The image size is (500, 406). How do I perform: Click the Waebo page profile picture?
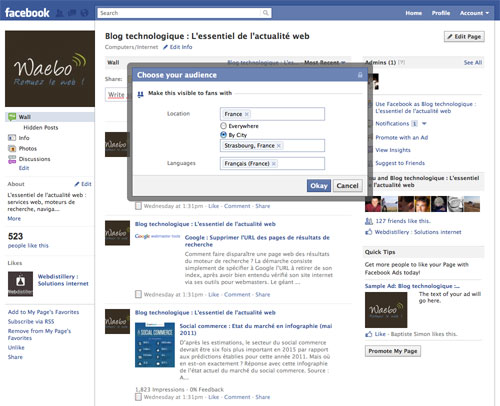point(50,69)
